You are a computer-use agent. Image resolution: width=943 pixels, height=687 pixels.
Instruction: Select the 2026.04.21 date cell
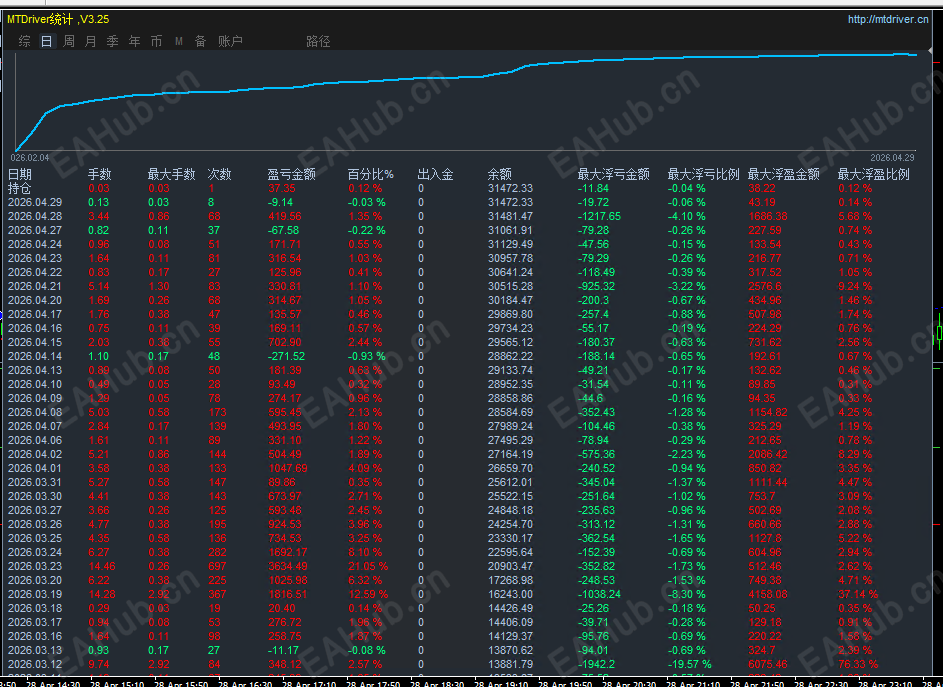point(35,286)
